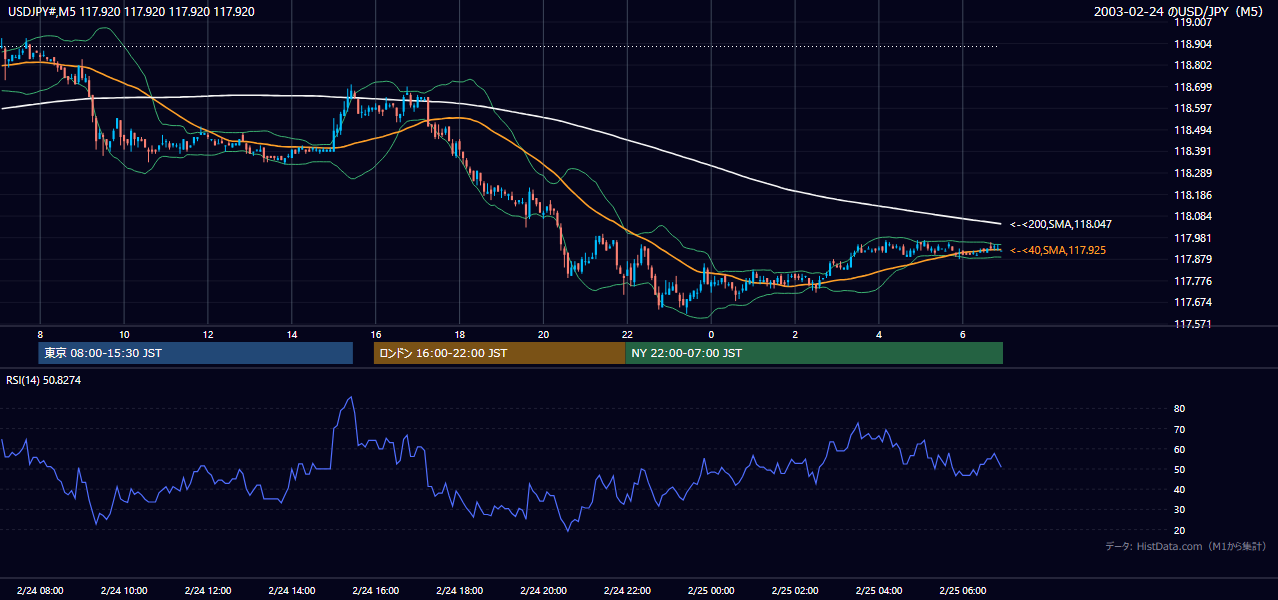The height and width of the screenshot is (600, 1278).
Task: Click hour label 8 under price chart
Action: tap(40, 334)
